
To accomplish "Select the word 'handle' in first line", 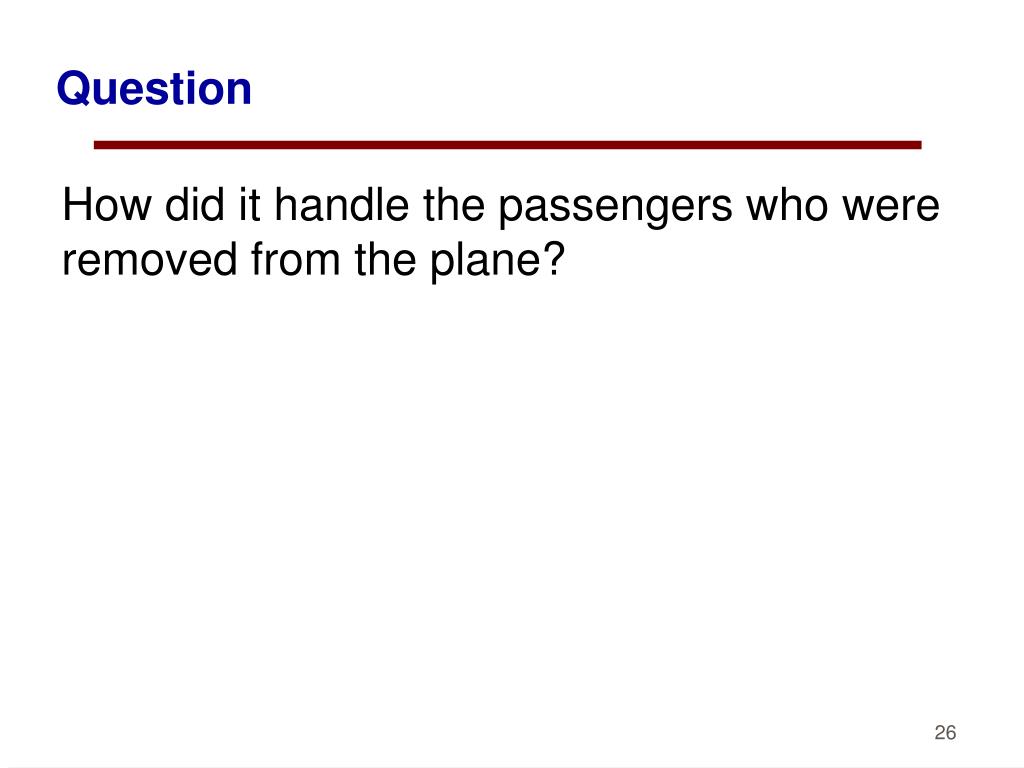I will tap(342, 205).
